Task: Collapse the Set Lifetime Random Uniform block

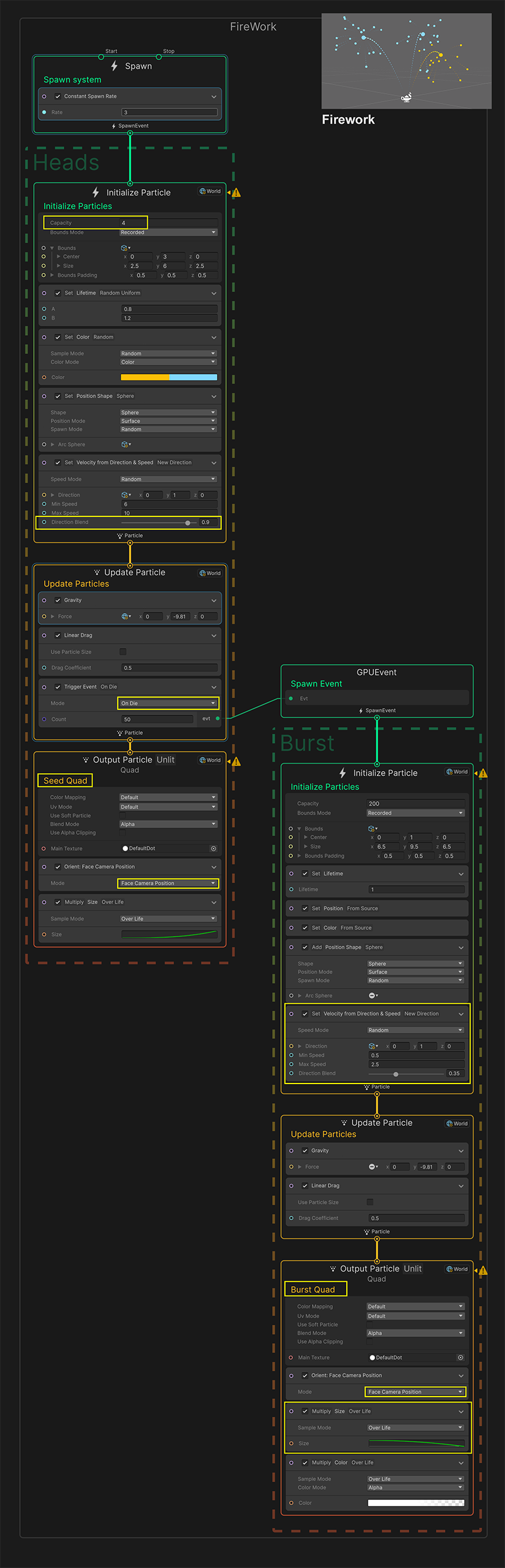Action: tap(214, 293)
